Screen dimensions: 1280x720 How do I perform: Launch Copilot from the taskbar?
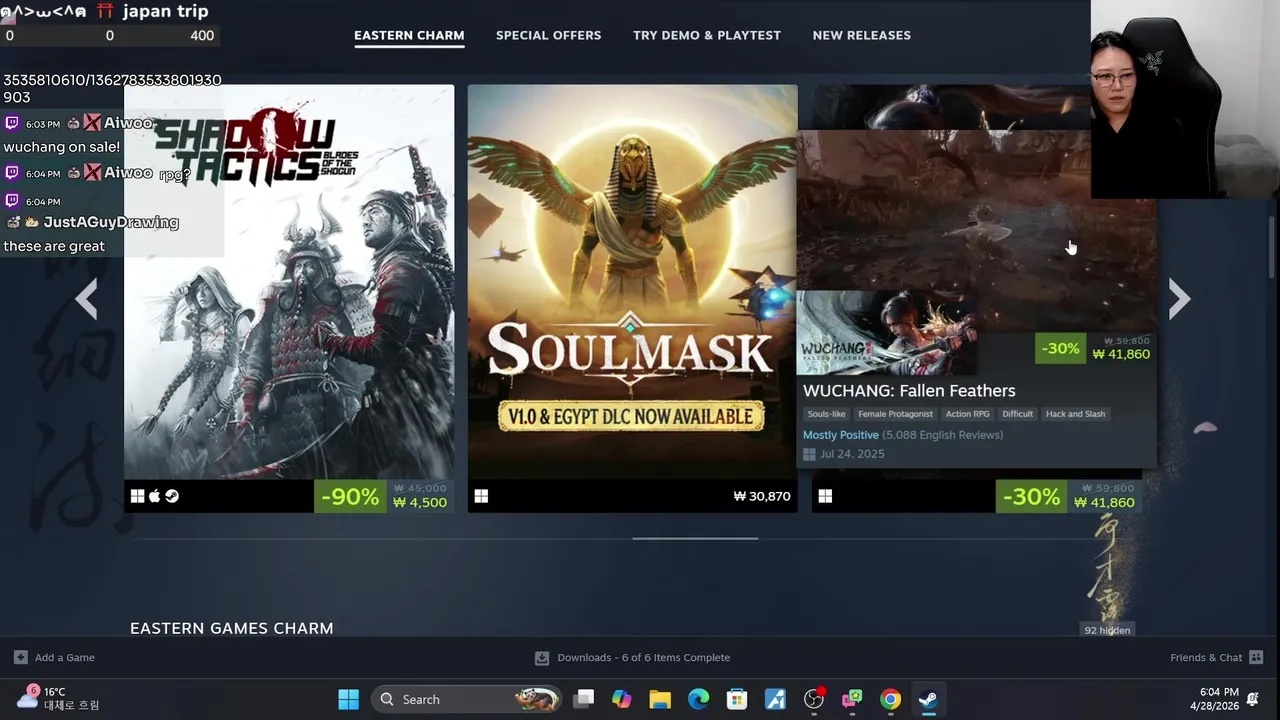622,699
